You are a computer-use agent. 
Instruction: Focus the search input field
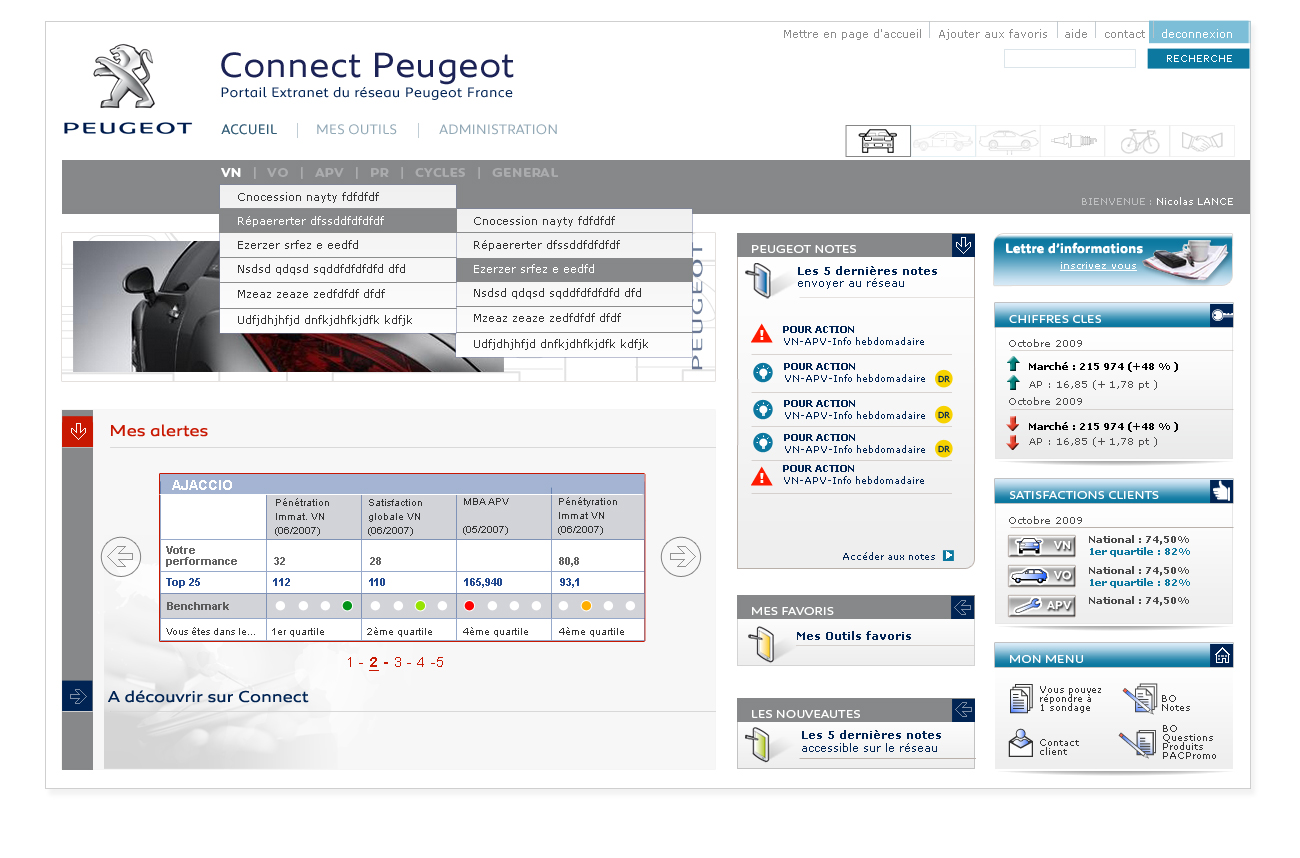pyautogui.click(x=1070, y=58)
